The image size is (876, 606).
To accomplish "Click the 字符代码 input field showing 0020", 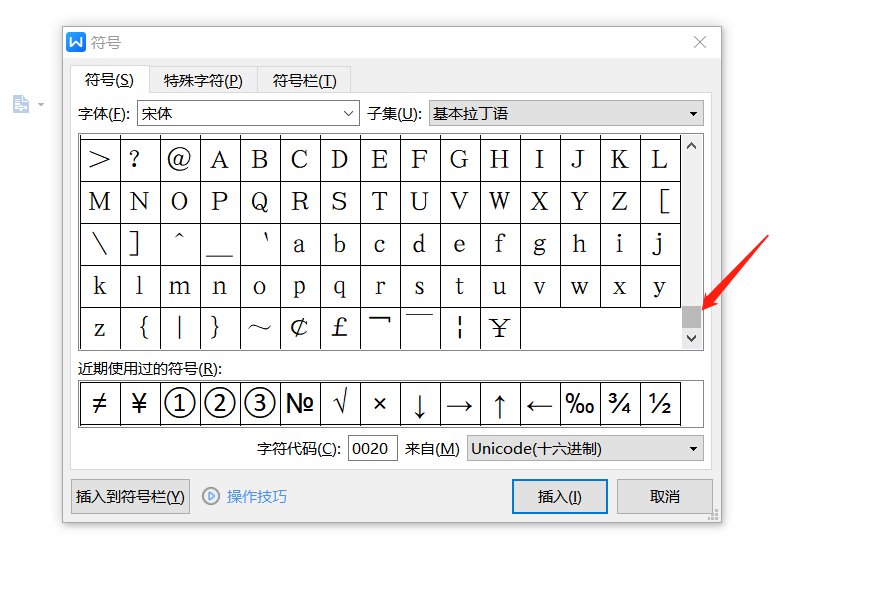I will 372,448.
